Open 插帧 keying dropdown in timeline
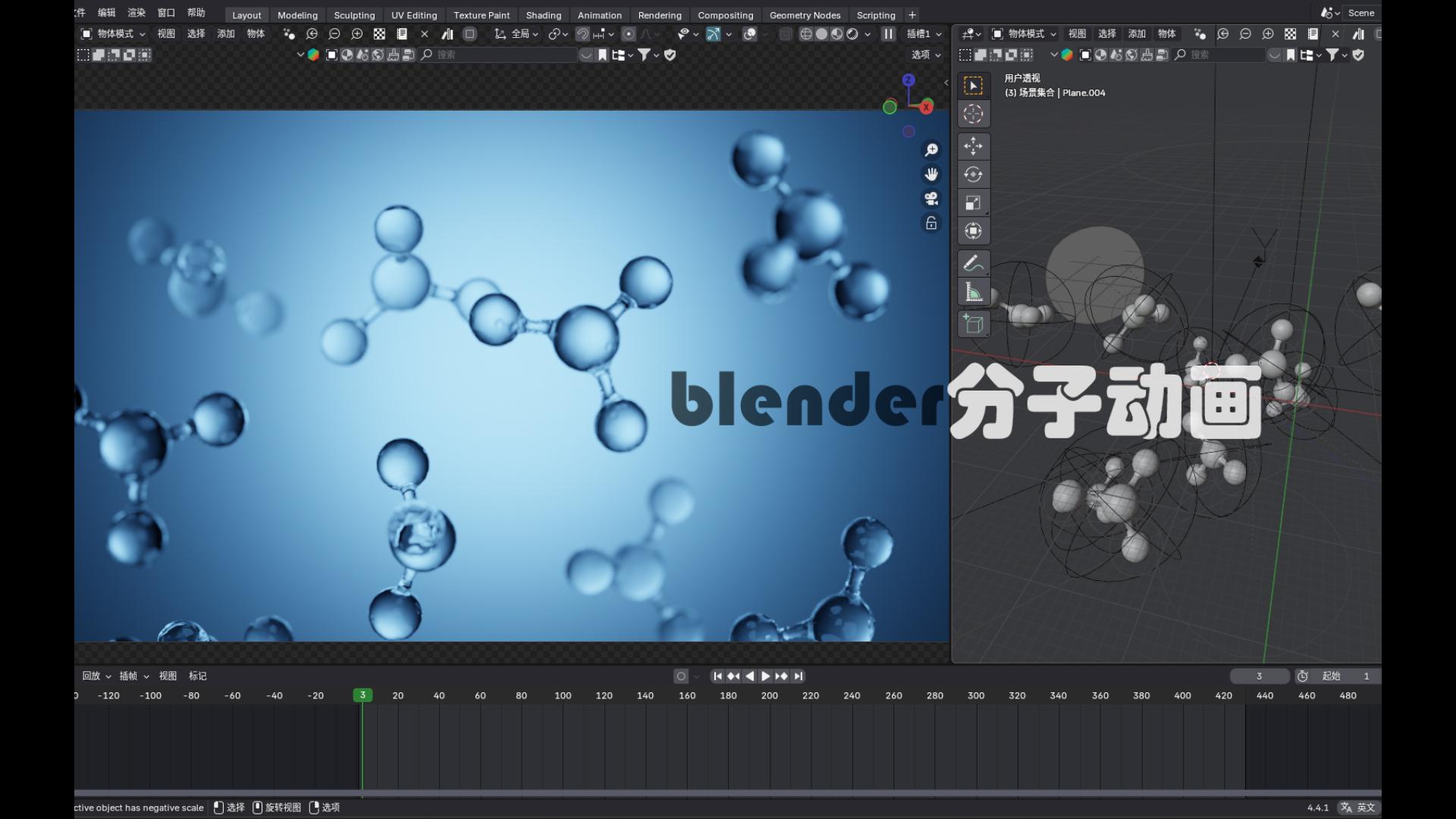Image resolution: width=1456 pixels, height=819 pixels. point(134,676)
